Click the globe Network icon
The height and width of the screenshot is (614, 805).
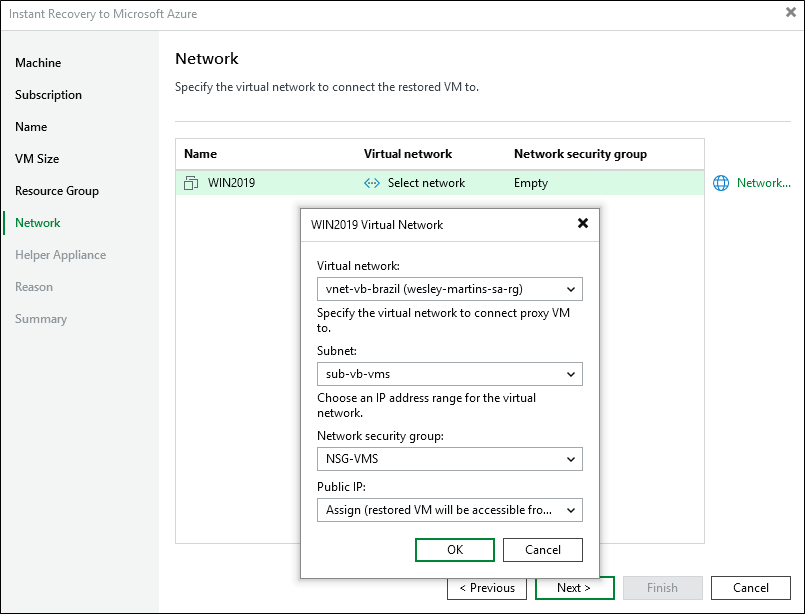pos(721,183)
